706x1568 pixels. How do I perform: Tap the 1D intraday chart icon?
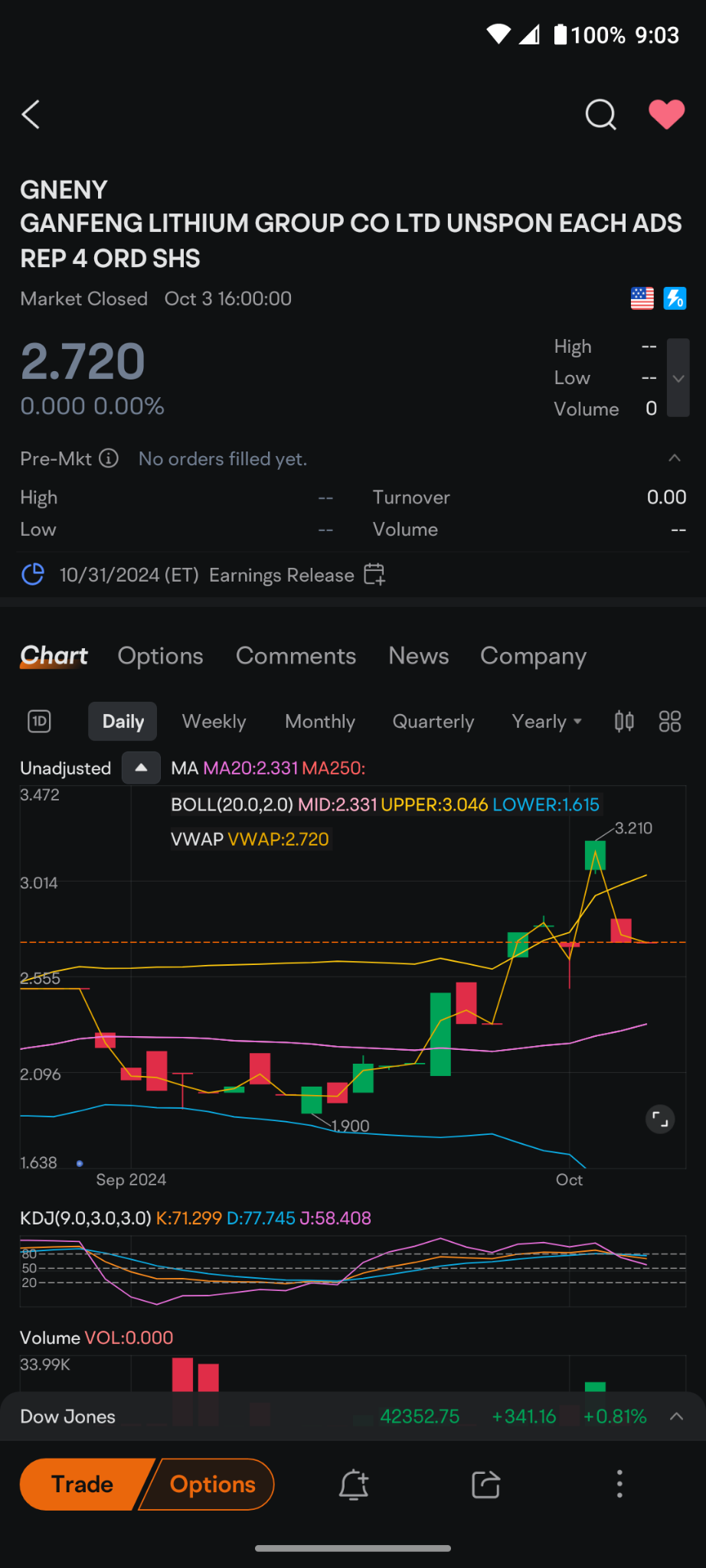(39, 722)
